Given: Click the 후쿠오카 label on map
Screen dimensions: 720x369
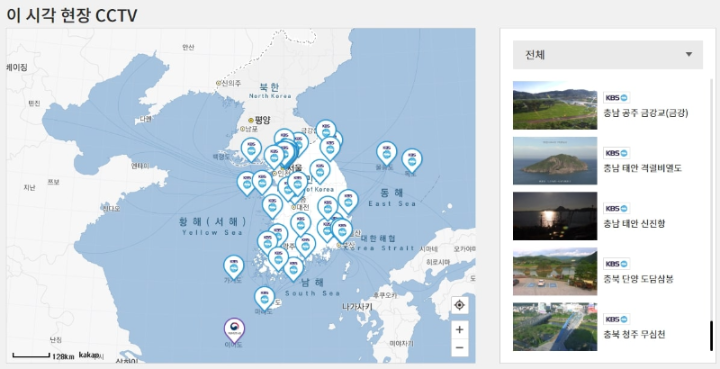Looking at the screenshot, I should tap(385, 295).
